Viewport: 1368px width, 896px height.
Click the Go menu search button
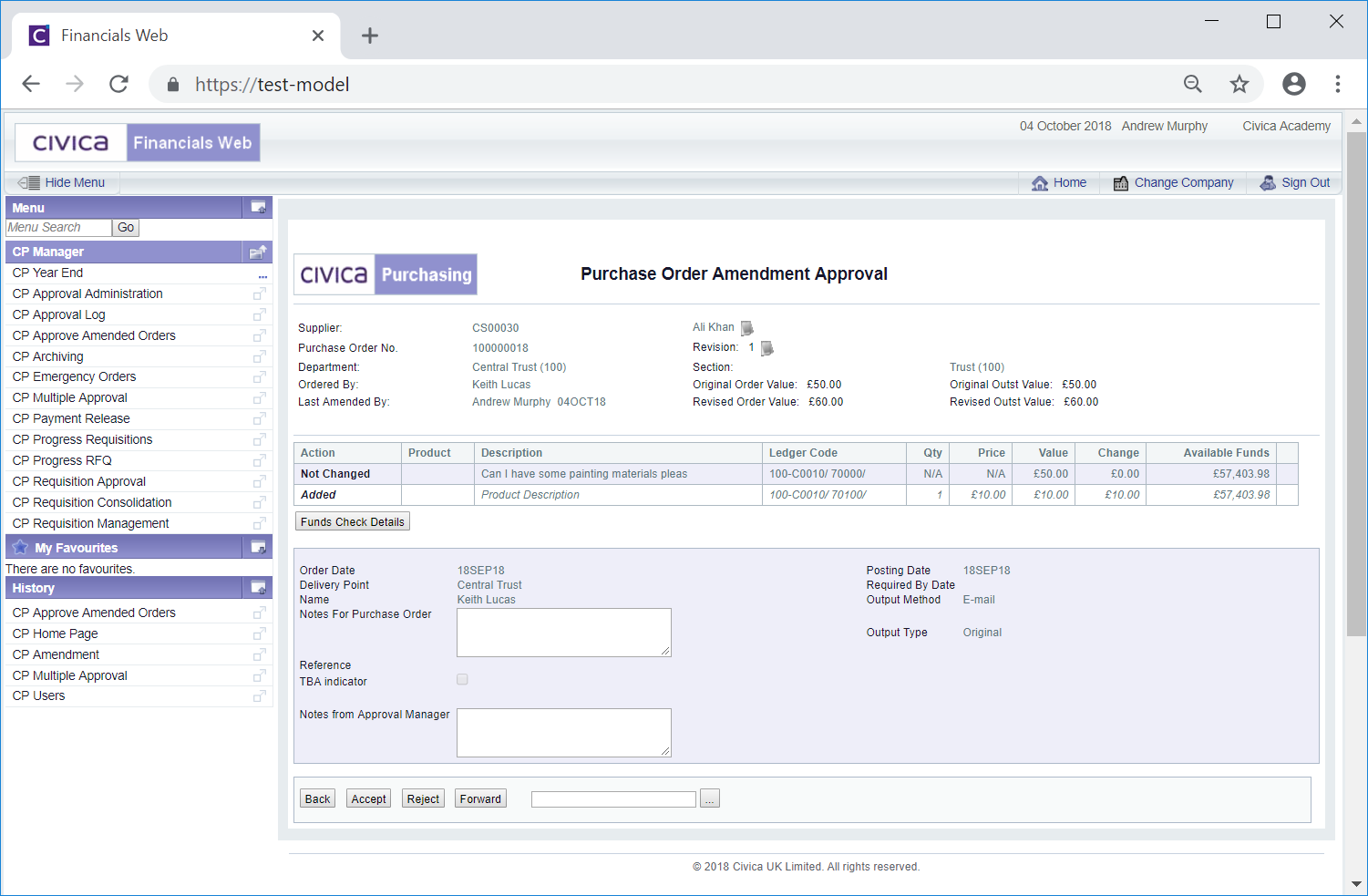(126, 228)
